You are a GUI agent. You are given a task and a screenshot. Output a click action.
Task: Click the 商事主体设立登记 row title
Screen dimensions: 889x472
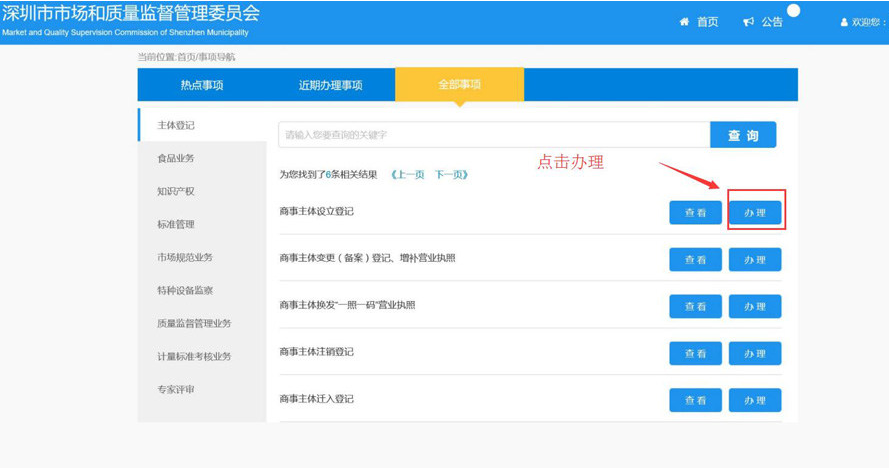click(x=316, y=211)
